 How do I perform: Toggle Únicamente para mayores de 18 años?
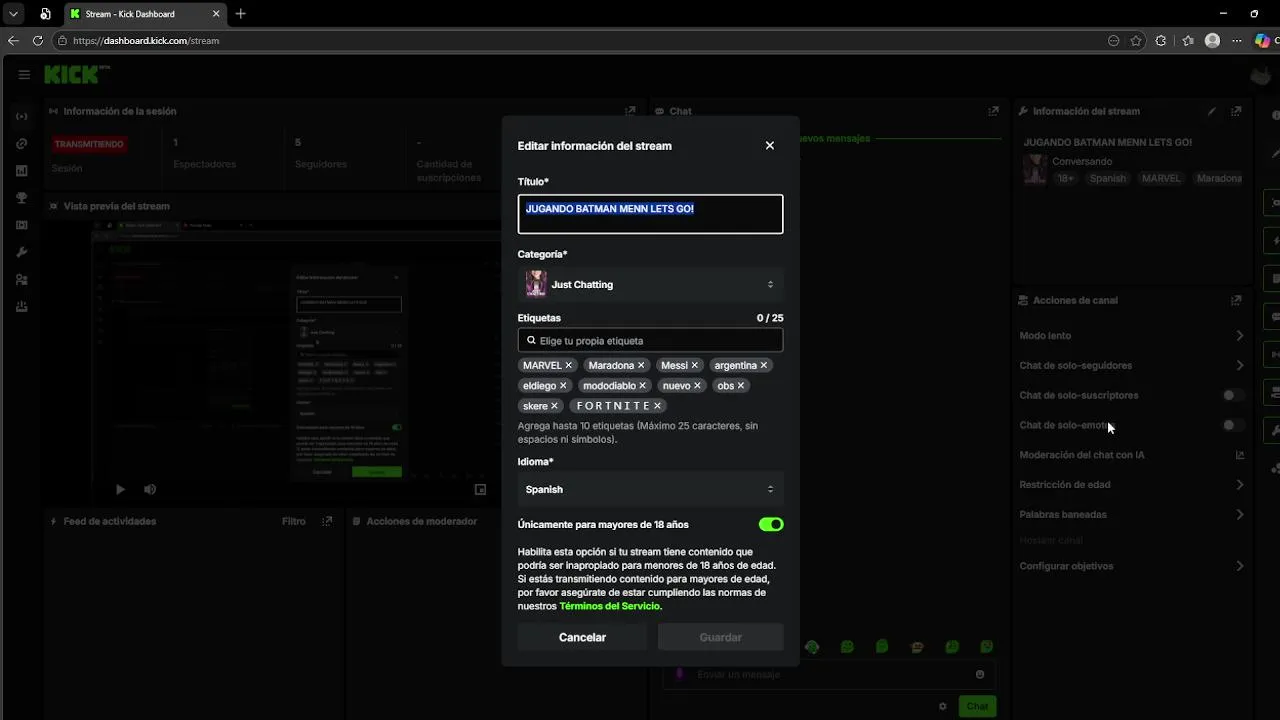coord(771,524)
